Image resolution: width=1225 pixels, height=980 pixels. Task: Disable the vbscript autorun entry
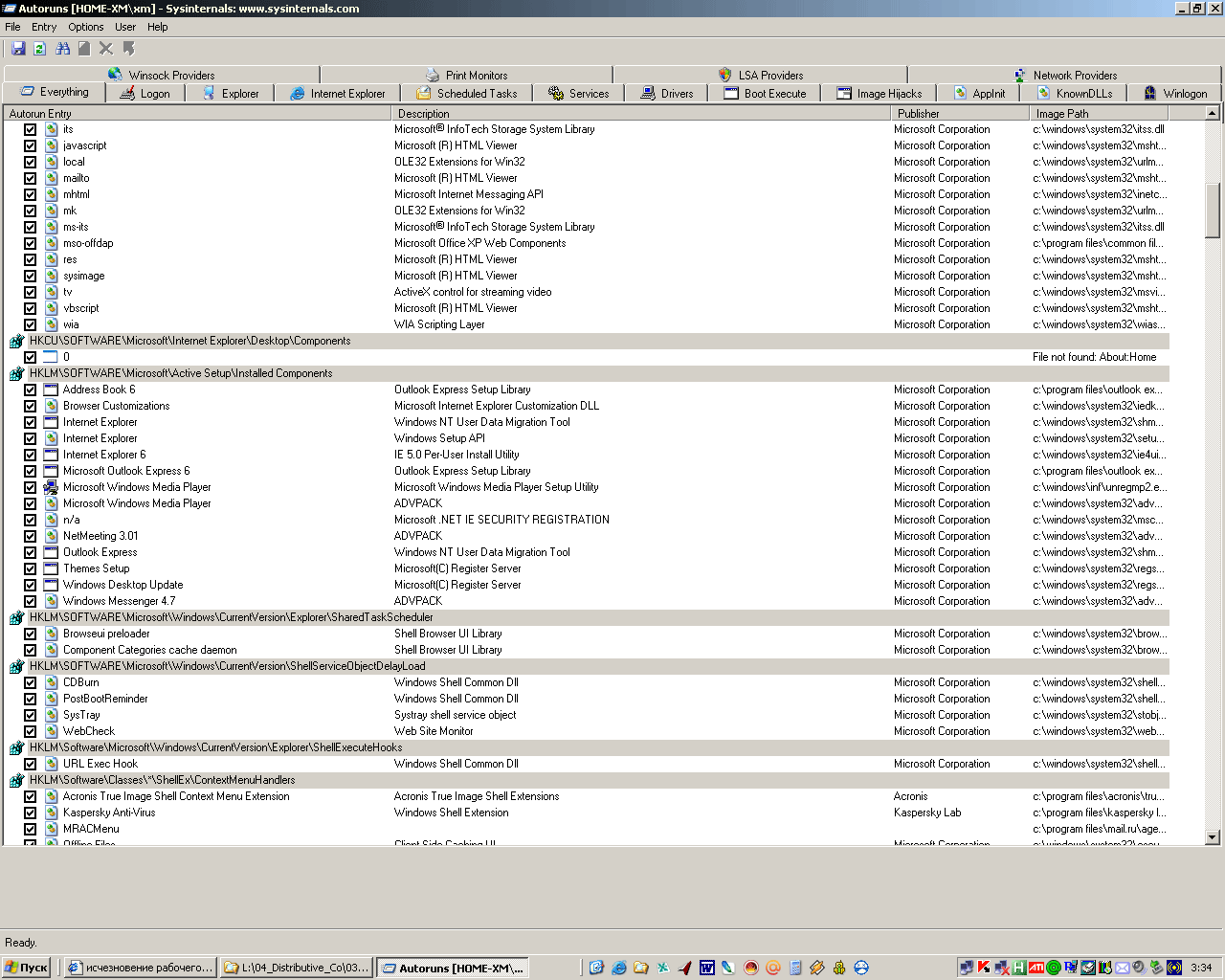click(30, 309)
